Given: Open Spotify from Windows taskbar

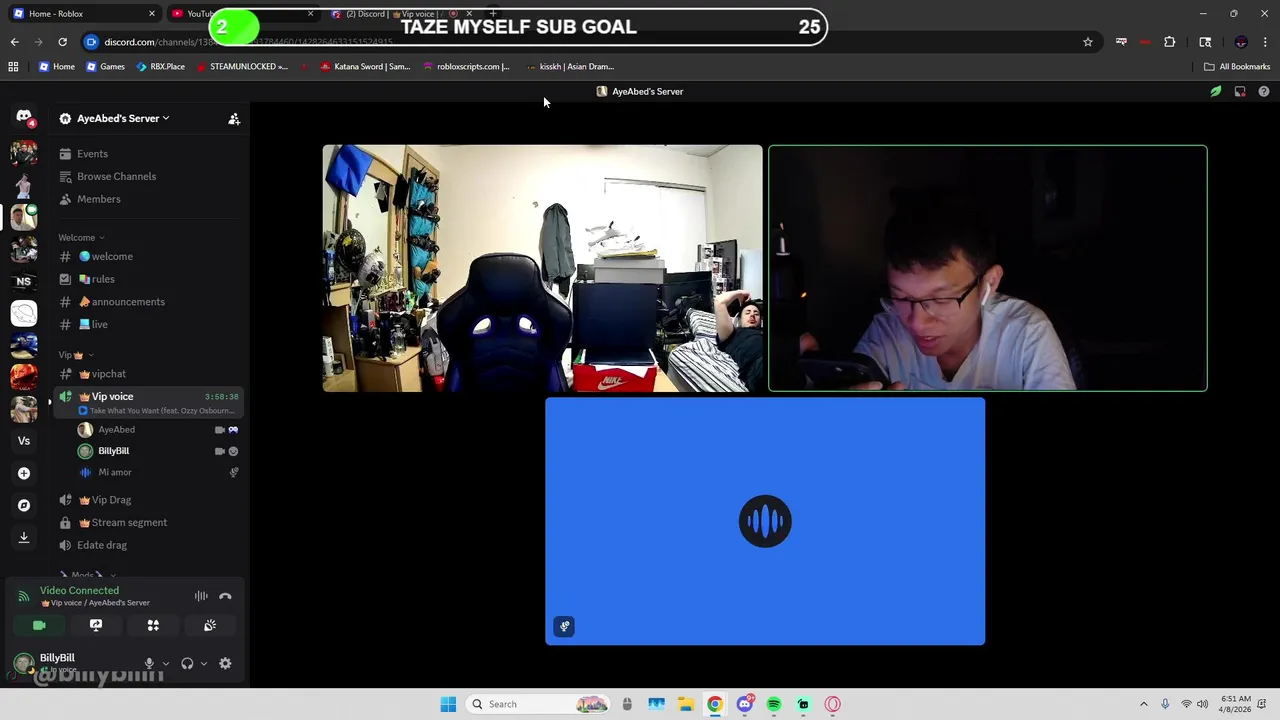Looking at the screenshot, I should coord(774,704).
